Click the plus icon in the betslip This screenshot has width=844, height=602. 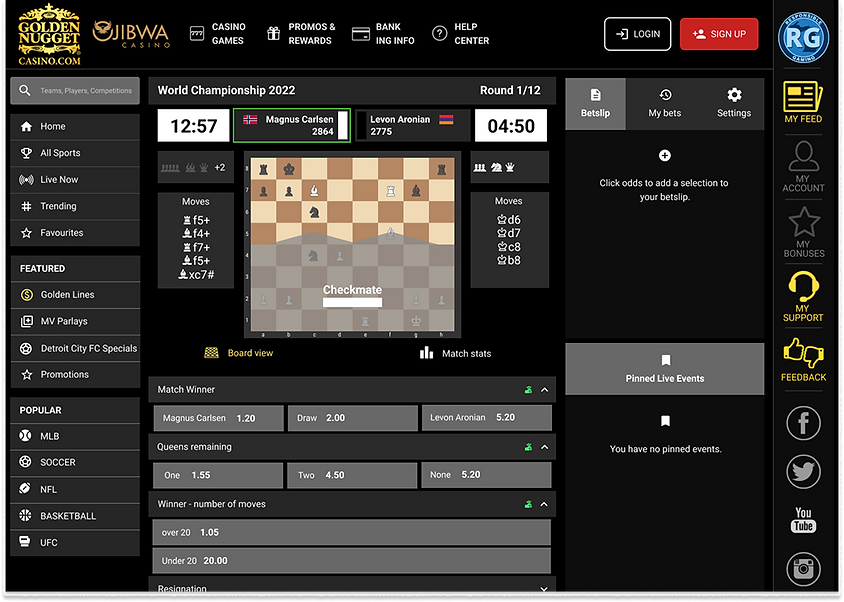(665, 156)
